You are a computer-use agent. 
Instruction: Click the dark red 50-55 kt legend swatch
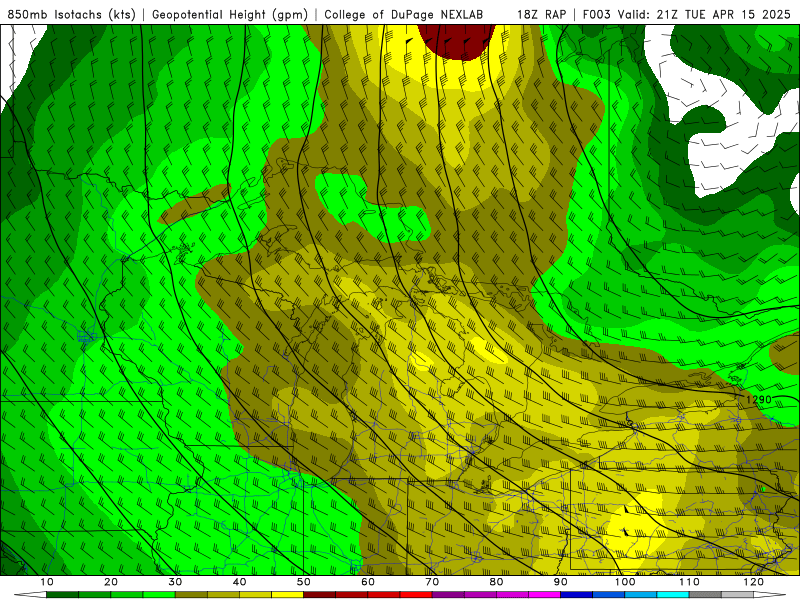(x=319, y=595)
